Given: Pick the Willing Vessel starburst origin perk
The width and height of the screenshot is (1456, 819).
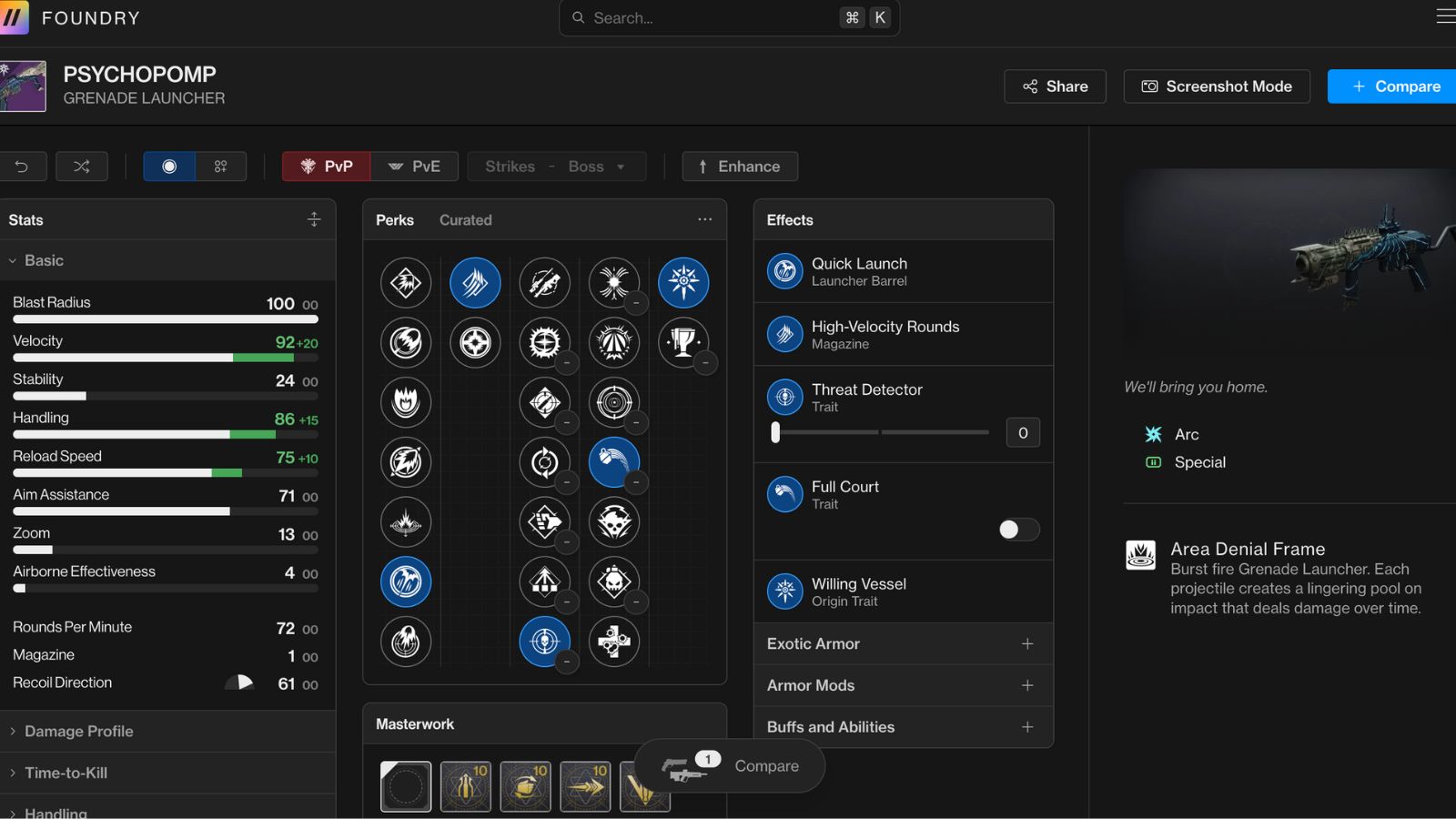Looking at the screenshot, I should 683,282.
